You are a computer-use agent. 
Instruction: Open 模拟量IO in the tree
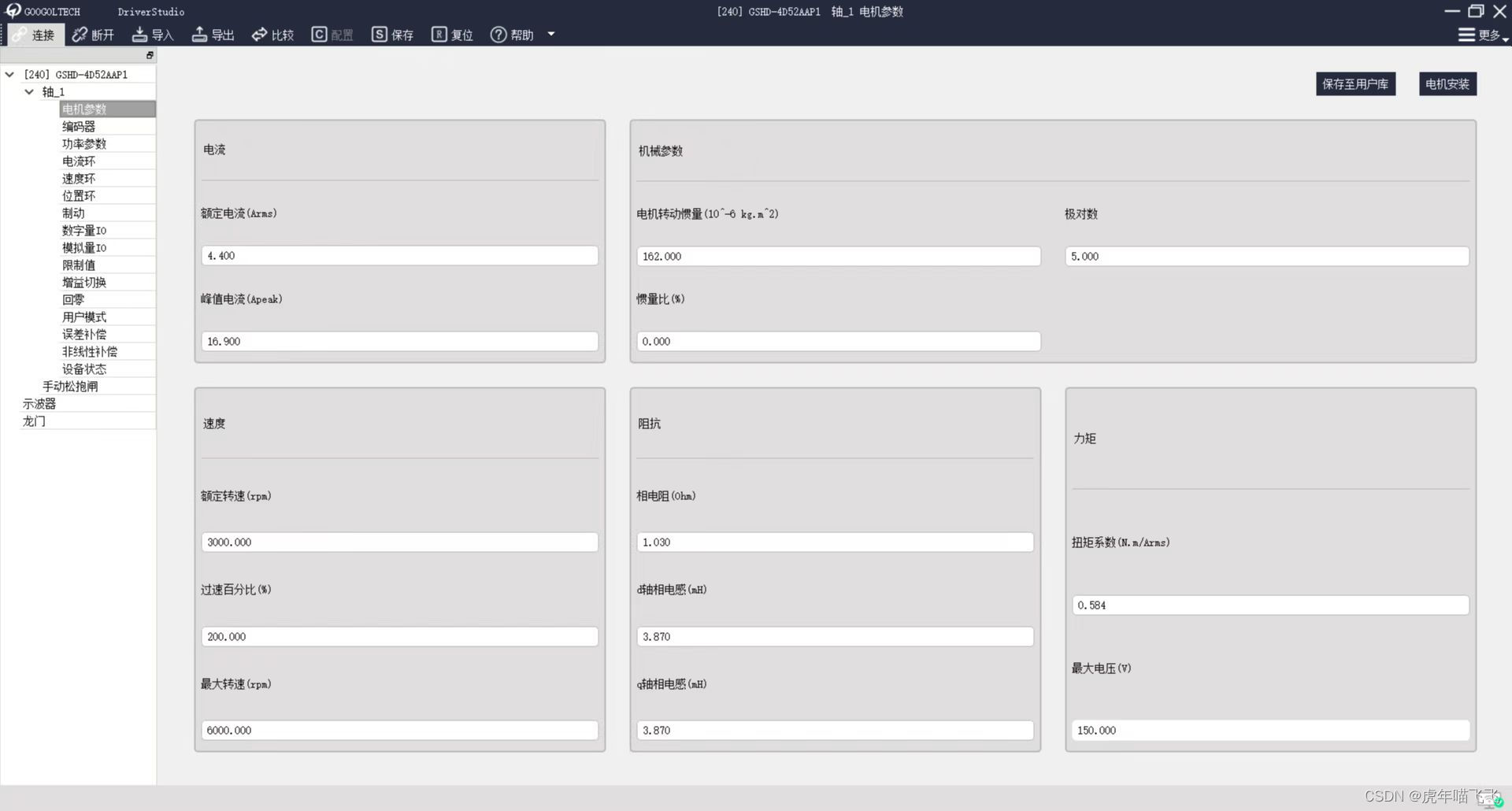pyautogui.click(x=108, y=247)
